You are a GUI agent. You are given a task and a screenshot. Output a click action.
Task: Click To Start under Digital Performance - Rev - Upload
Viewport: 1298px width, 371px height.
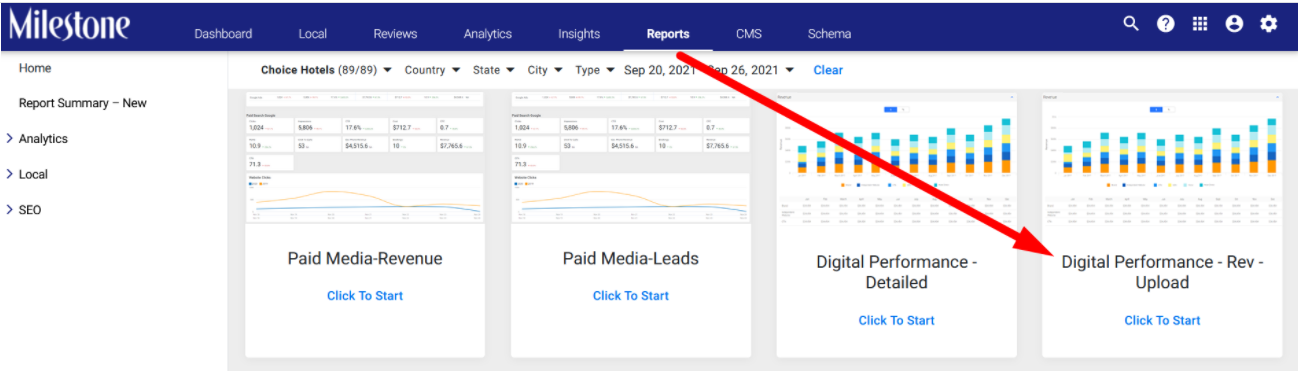click(x=1163, y=320)
